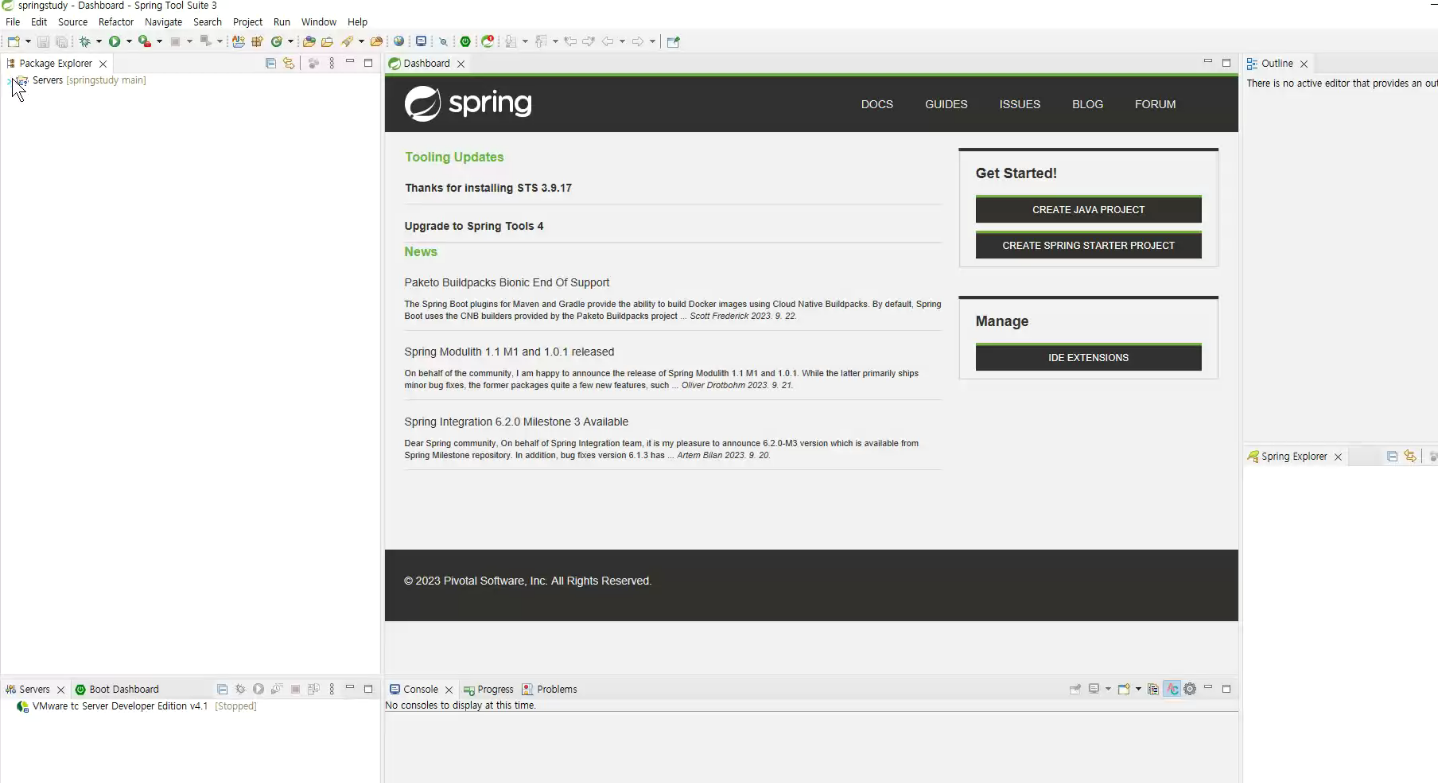Collapse All in Package Explorer

pyautogui.click(x=271, y=63)
